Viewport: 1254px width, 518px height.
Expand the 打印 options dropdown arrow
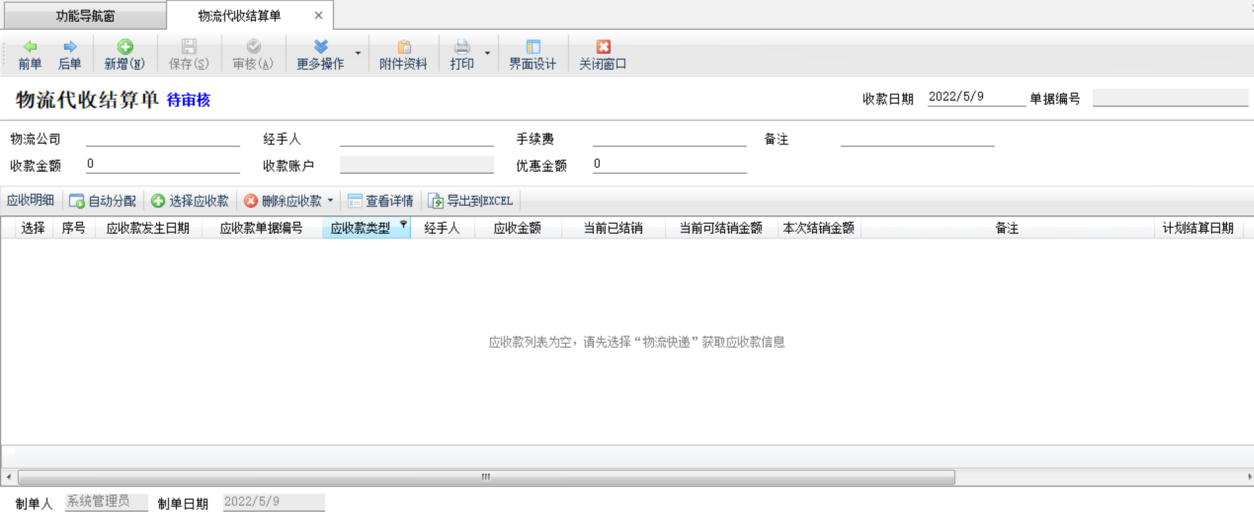pos(488,53)
